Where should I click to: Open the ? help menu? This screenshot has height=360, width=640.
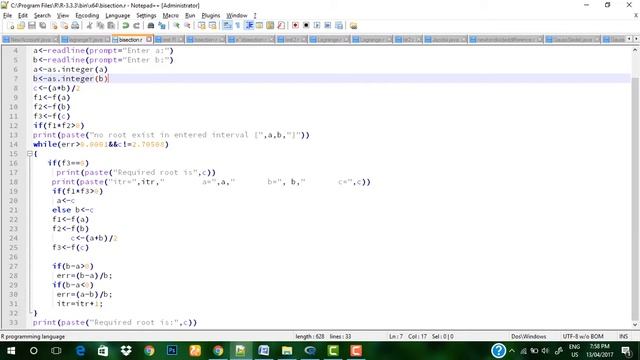(x=255, y=16)
